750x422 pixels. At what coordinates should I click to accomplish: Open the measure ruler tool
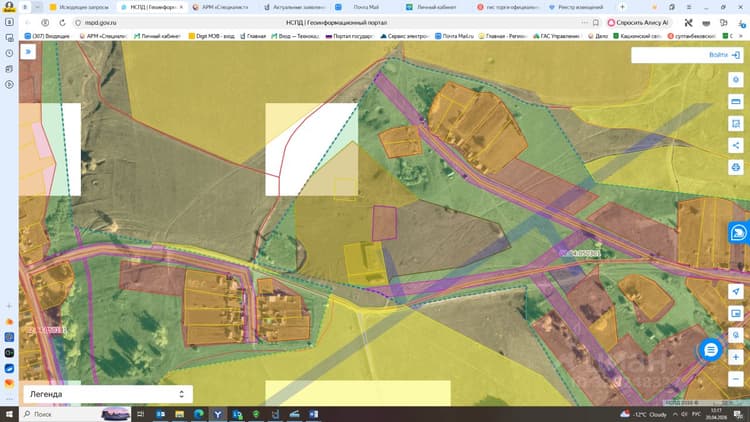point(736,101)
